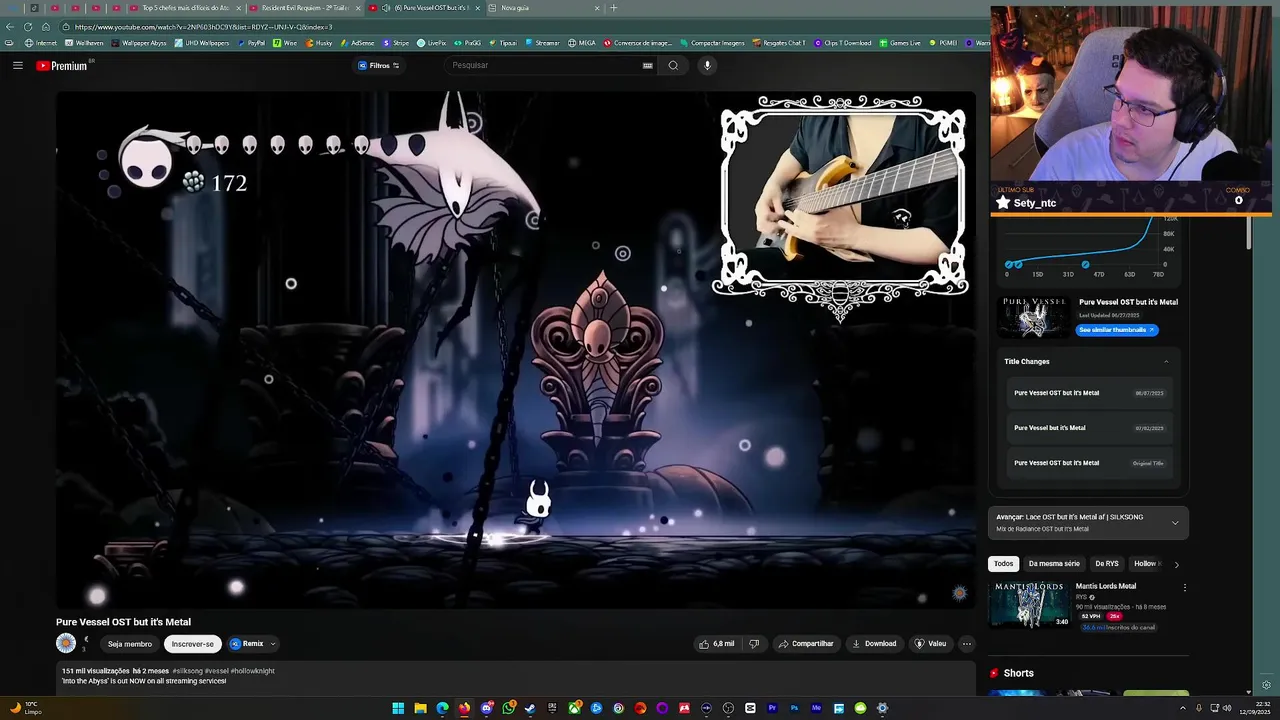Open the more actions ellipsis under video
The width and height of the screenshot is (1280, 720).
[x=966, y=644]
